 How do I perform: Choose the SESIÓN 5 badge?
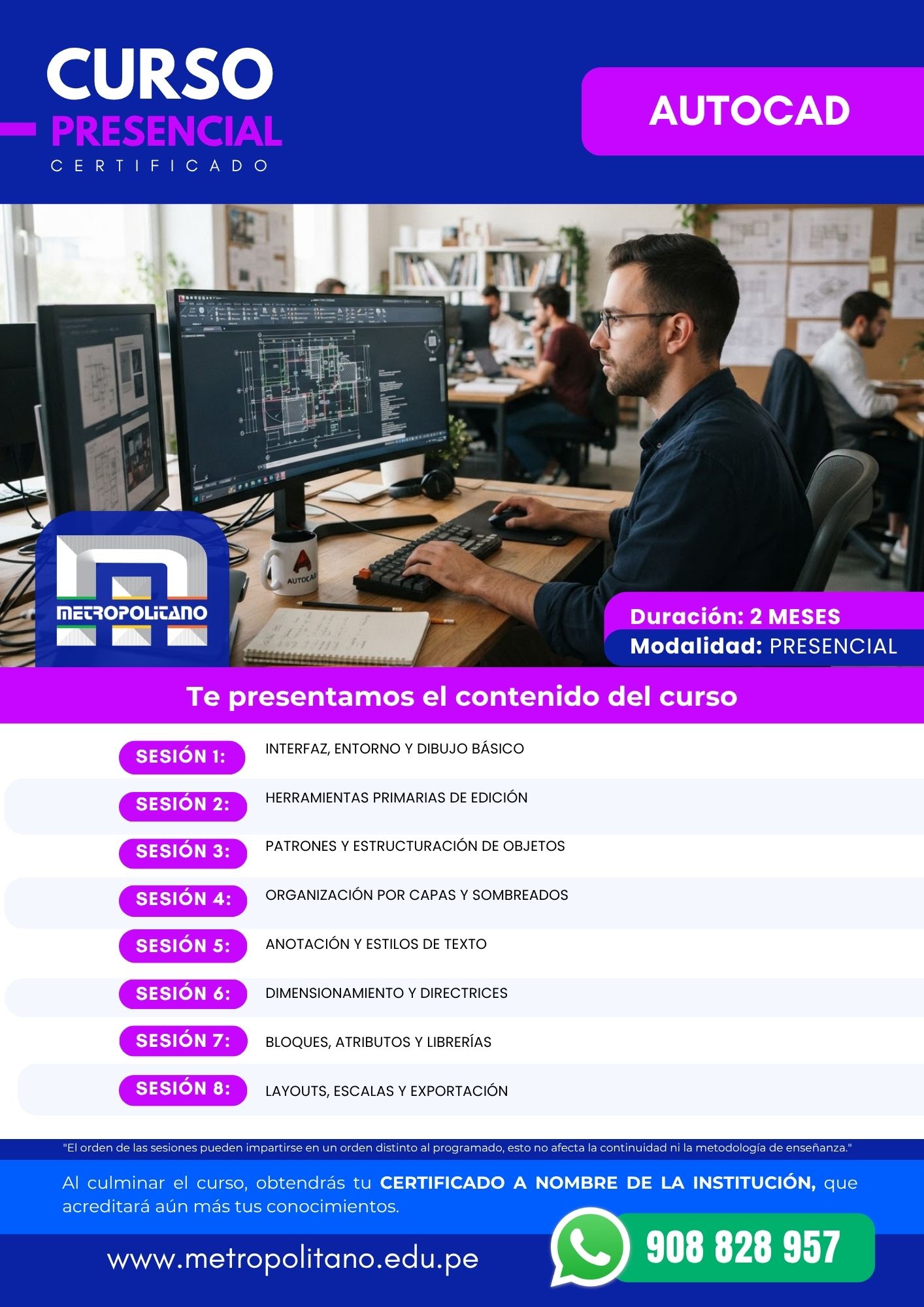(x=183, y=946)
